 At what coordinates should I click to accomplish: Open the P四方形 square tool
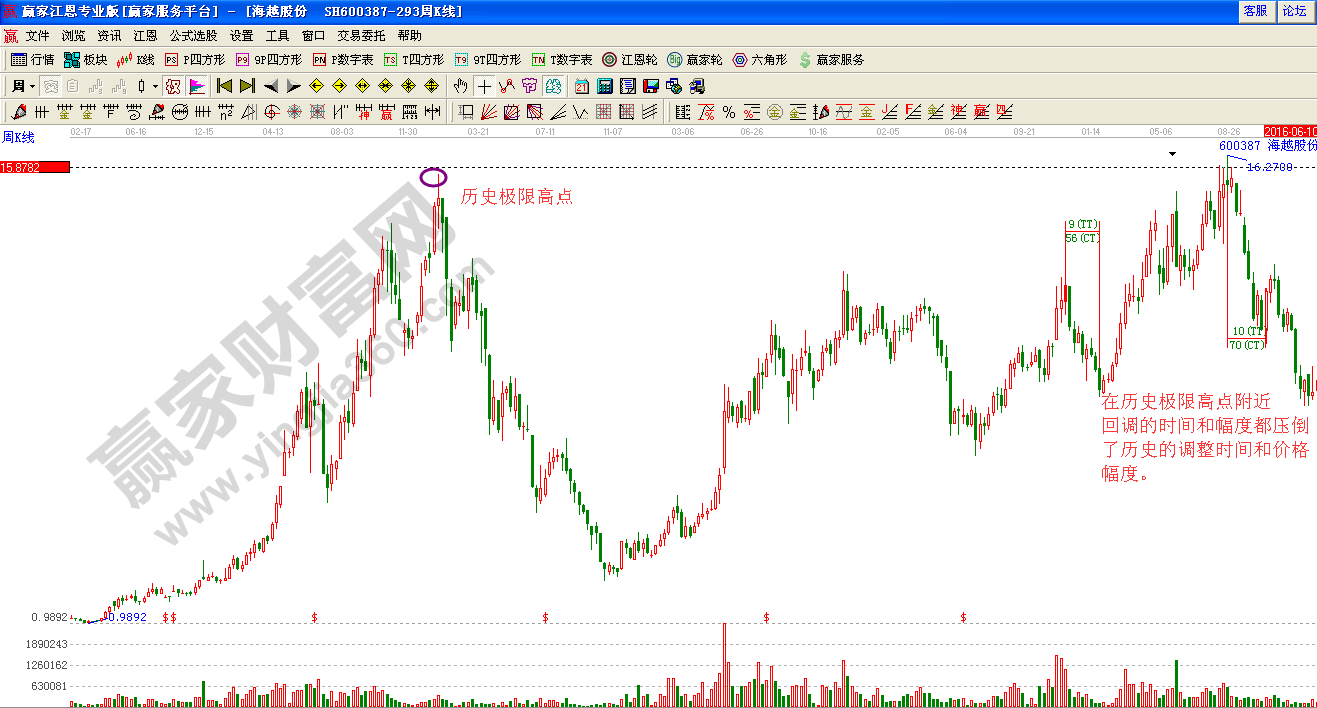coord(195,60)
